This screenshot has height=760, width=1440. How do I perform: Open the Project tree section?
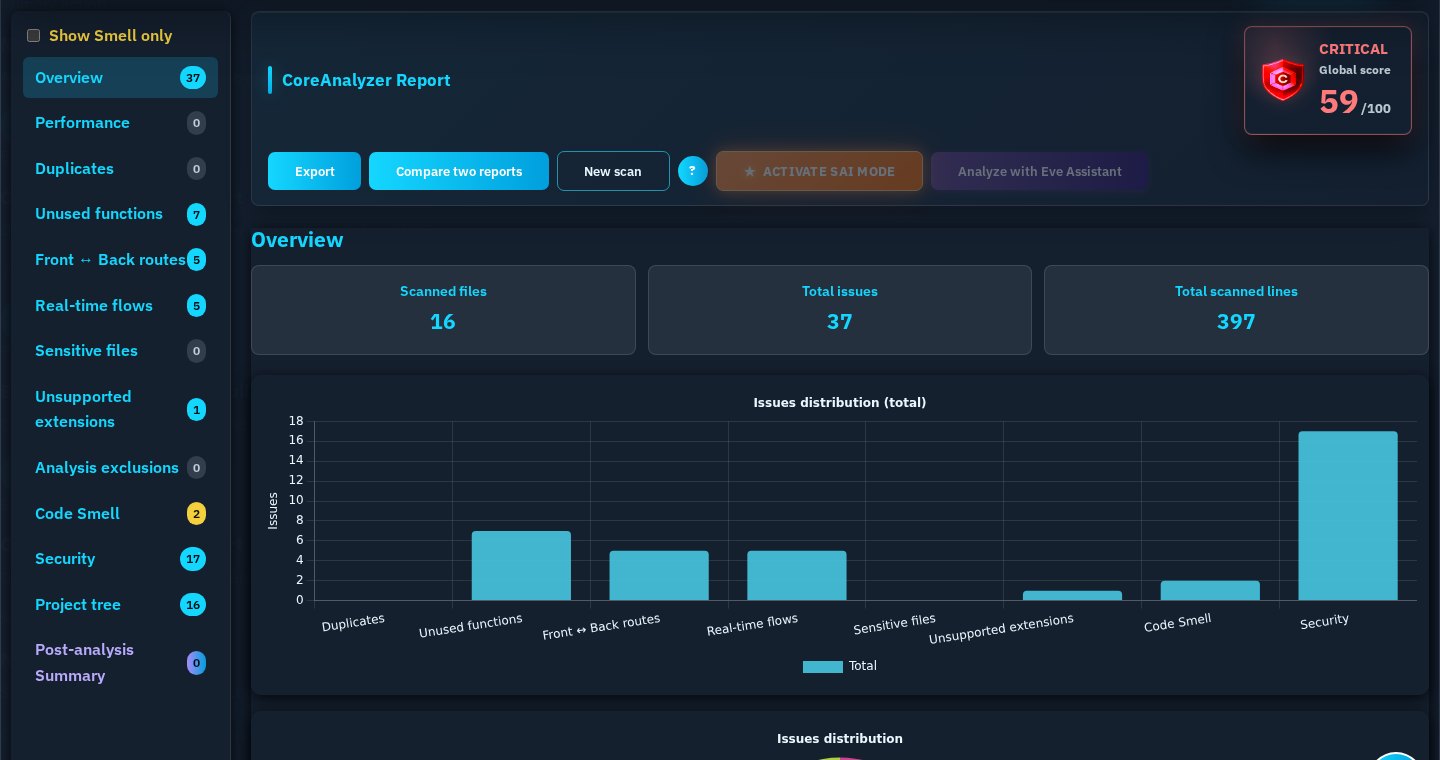point(120,605)
